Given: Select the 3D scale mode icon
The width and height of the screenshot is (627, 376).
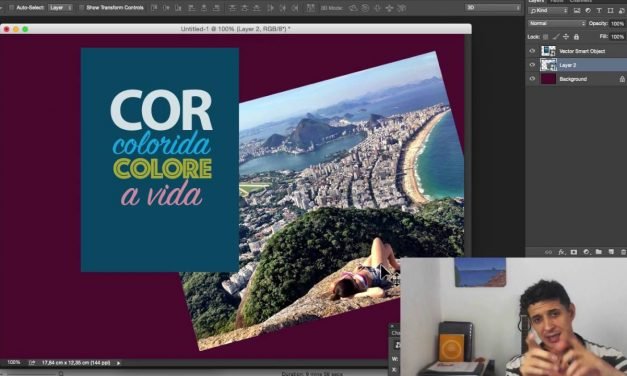Looking at the screenshot, I should [x=401, y=8].
